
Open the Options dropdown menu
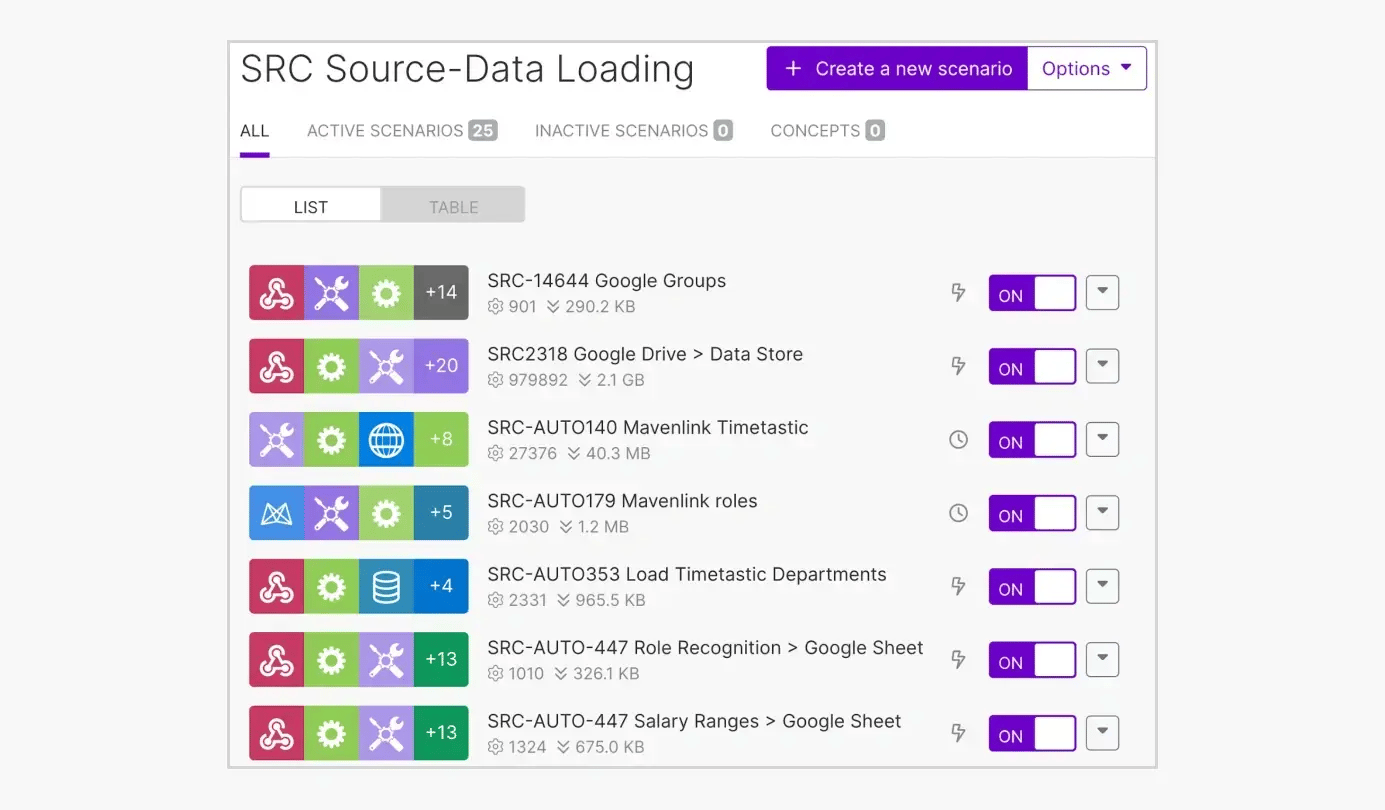coord(1087,68)
